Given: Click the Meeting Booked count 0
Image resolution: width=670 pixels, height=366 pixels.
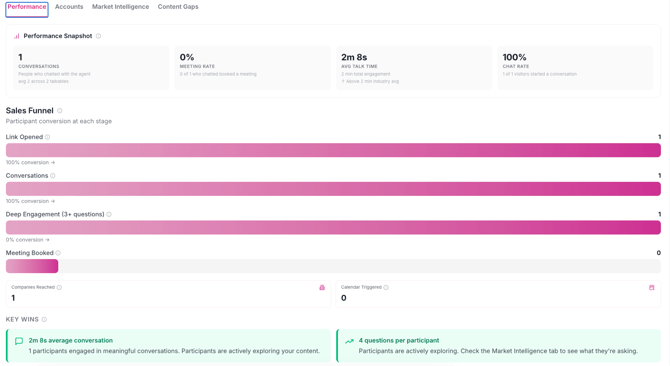Looking at the screenshot, I should 658,253.
